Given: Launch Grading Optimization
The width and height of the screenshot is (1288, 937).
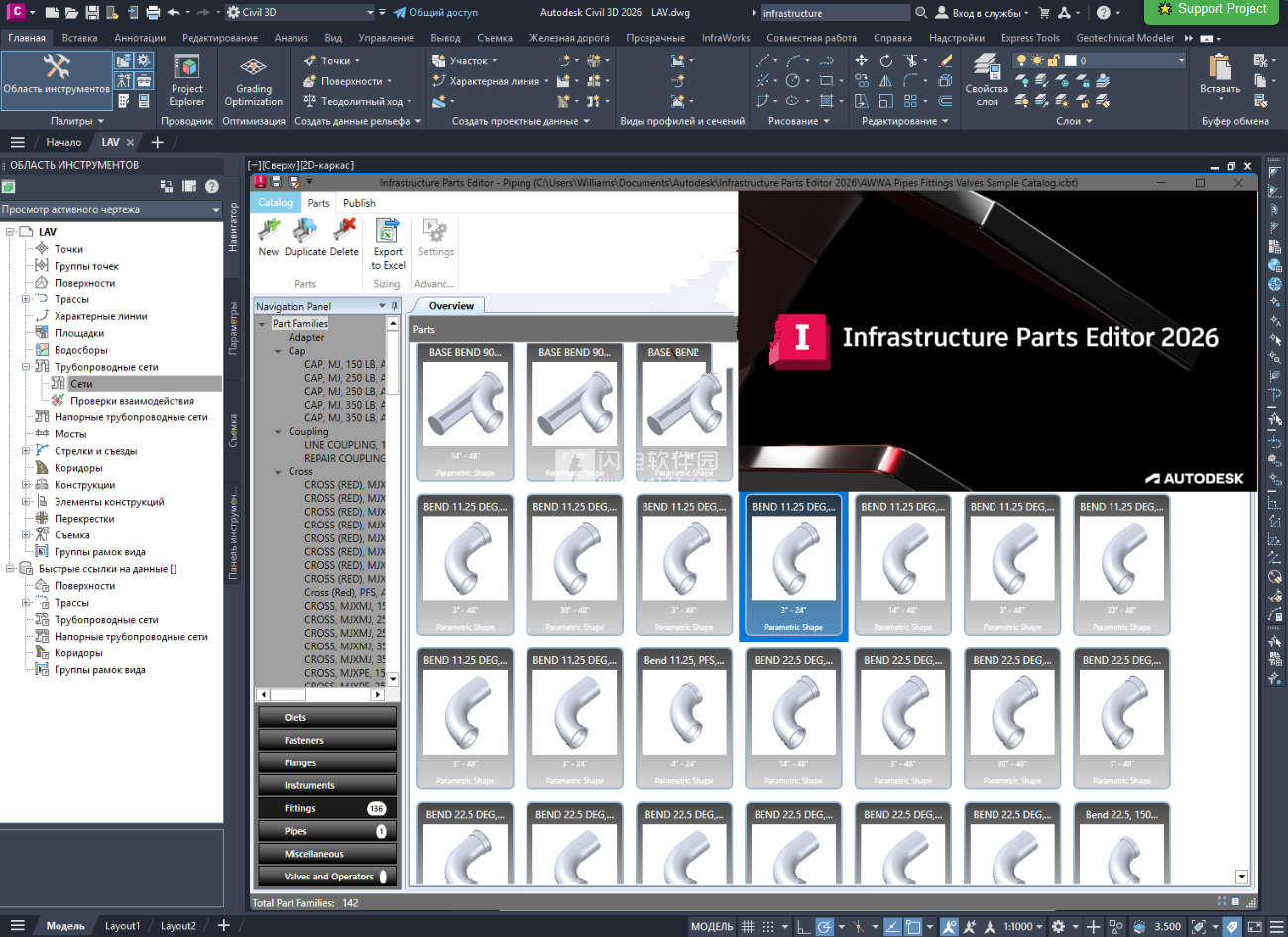Looking at the screenshot, I should (x=253, y=80).
